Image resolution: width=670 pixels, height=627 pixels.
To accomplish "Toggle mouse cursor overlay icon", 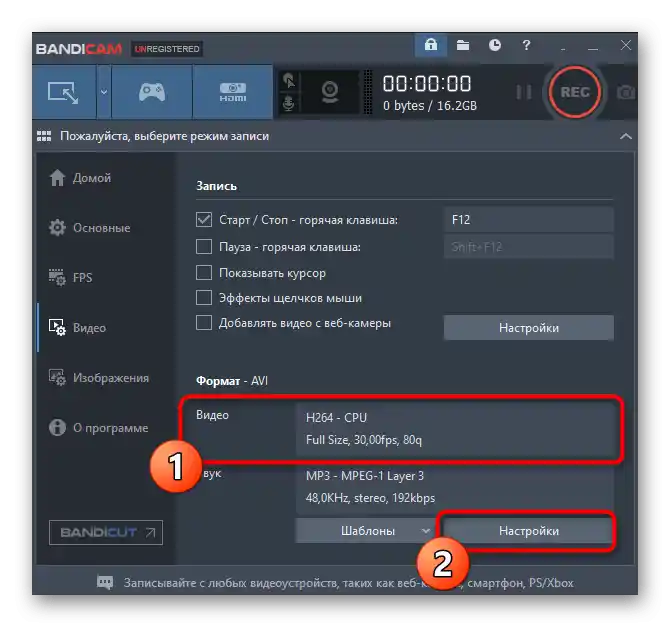I will point(289,80).
